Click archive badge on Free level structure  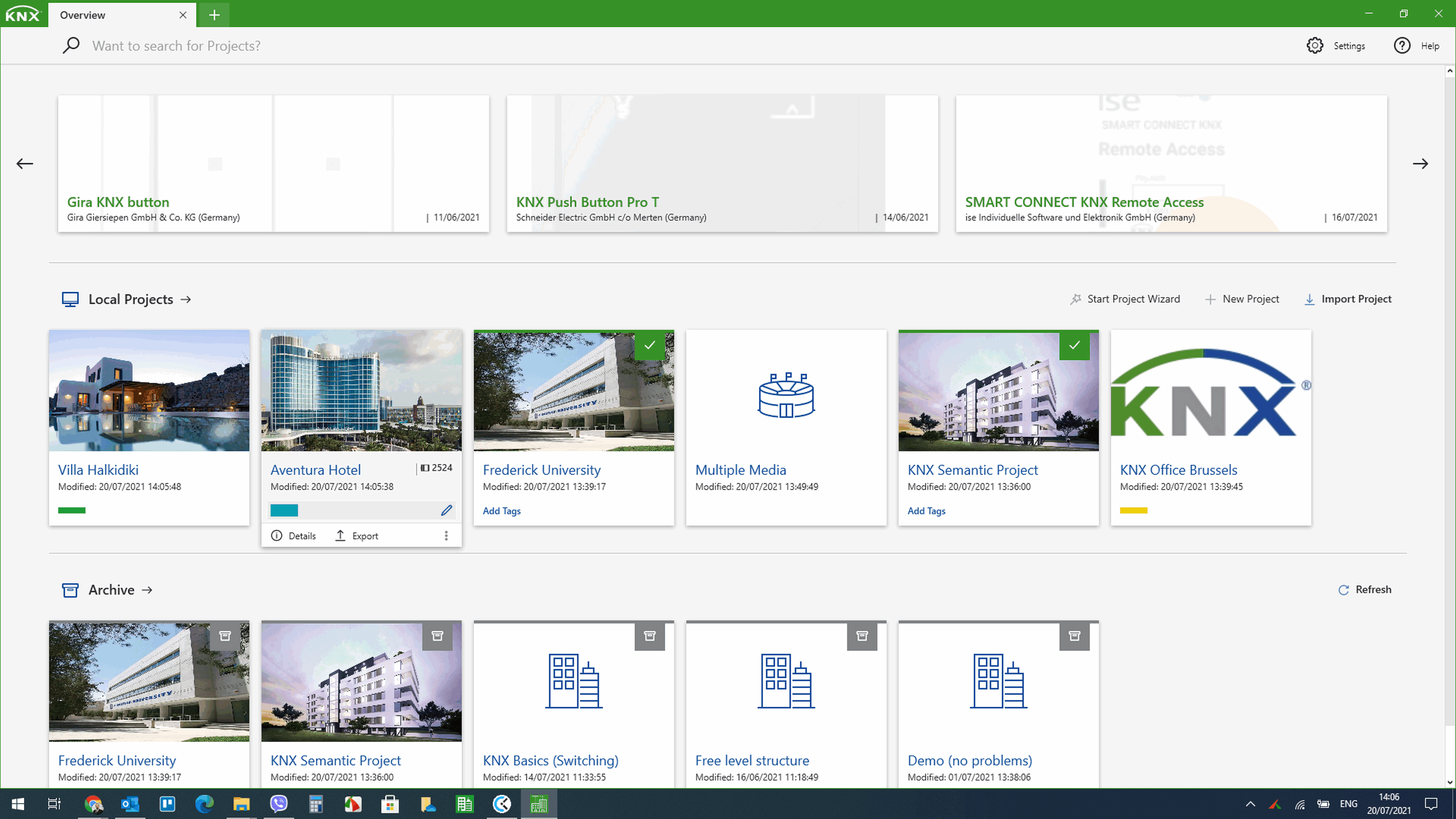tap(862, 637)
